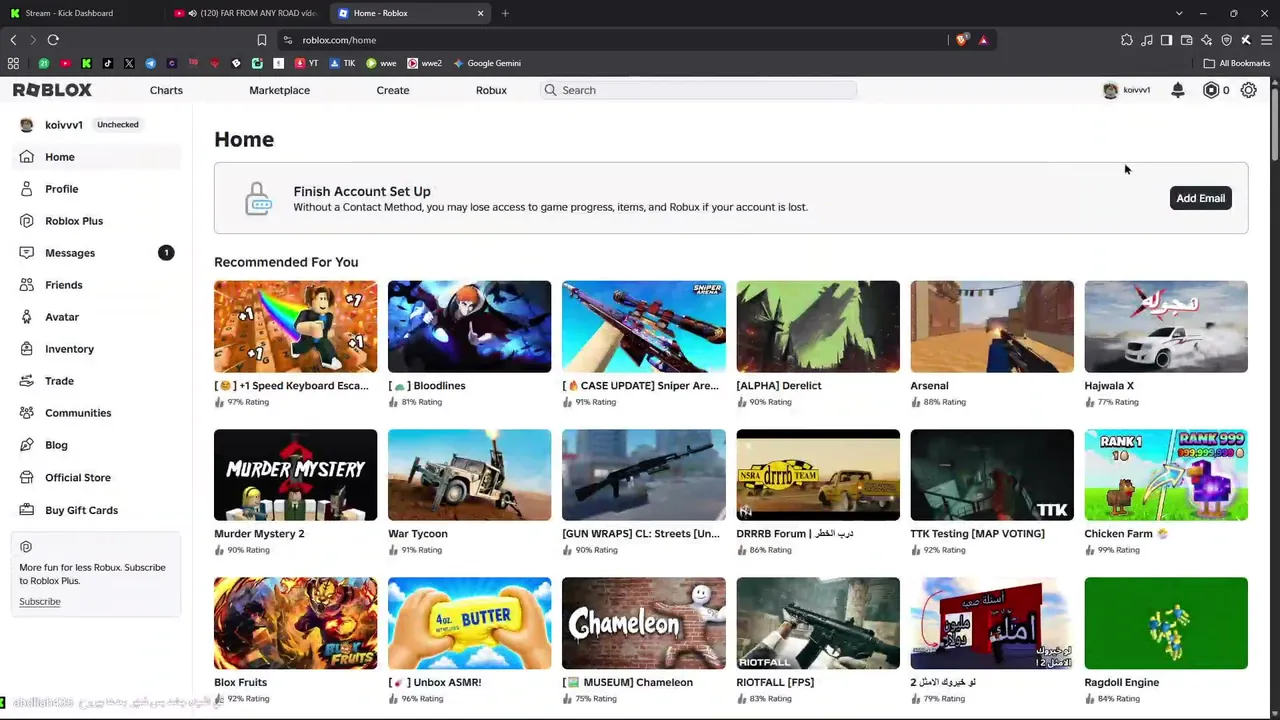Screen dimensions: 1280x720
Task: Go back to the previous page
Action: pos(13,40)
